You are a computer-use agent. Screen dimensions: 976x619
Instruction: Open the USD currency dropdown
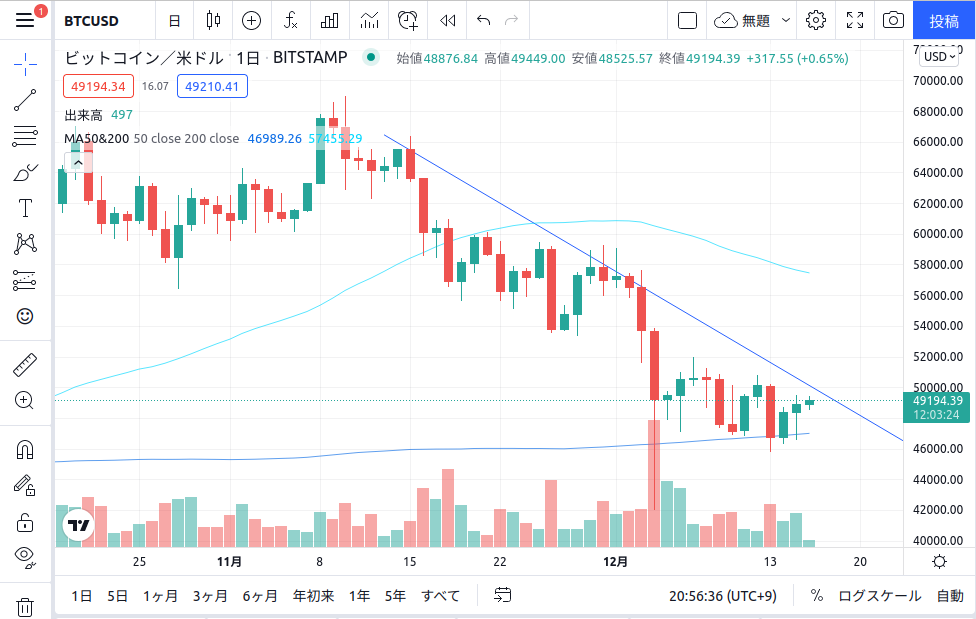[938, 57]
